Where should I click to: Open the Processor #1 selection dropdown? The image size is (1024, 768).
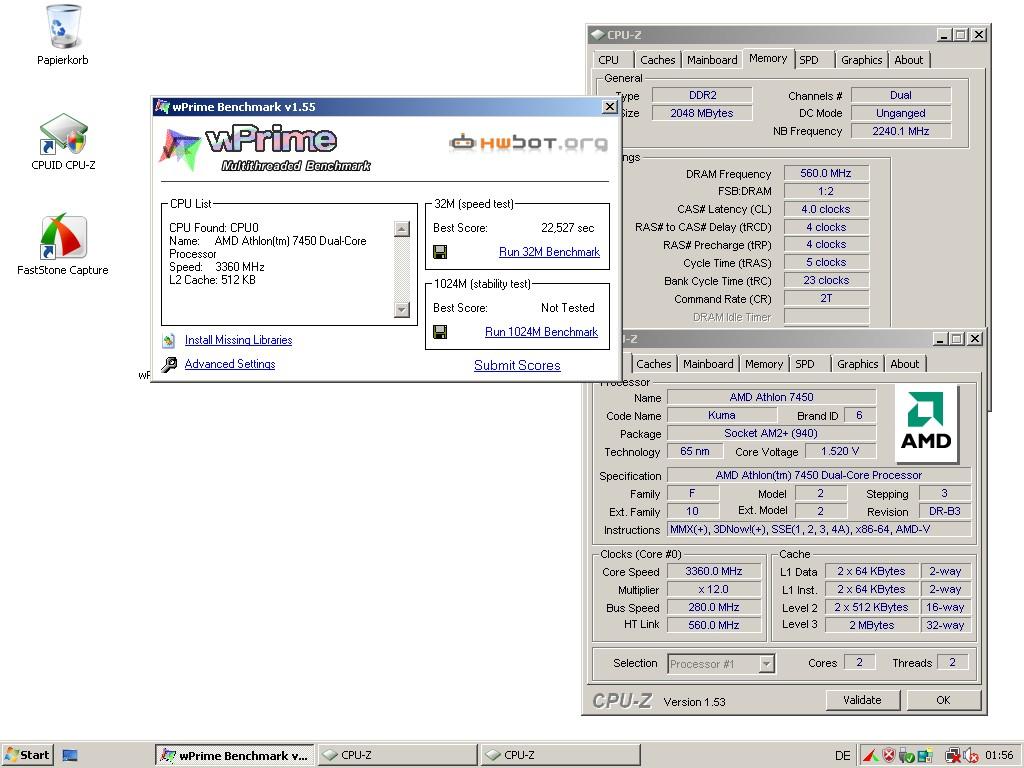721,664
